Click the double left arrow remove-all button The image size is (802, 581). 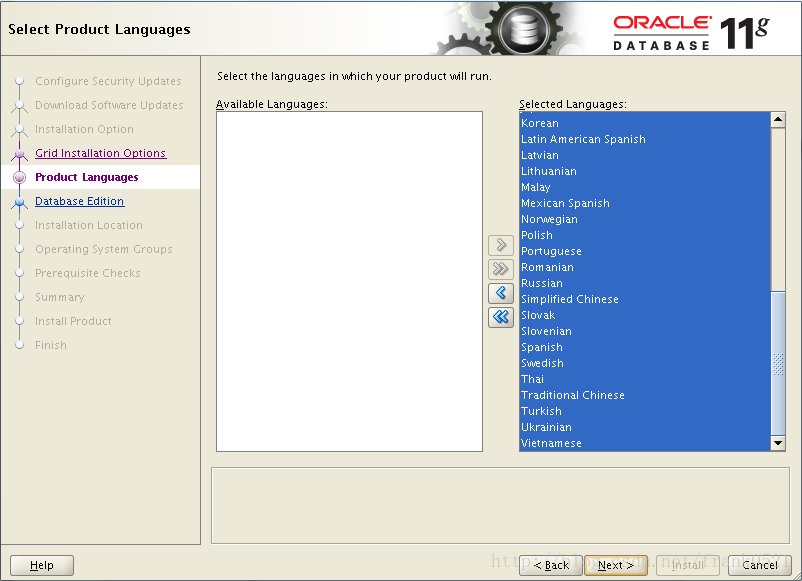pos(501,317)
